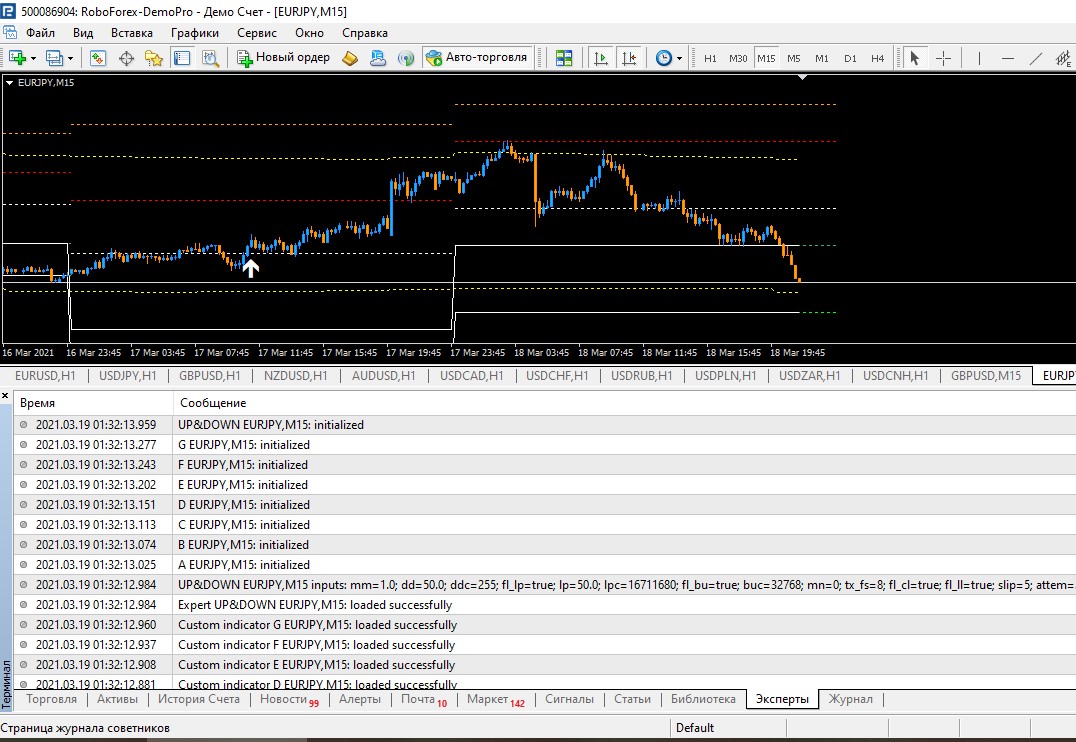Switch to USDRUB,H1 chart tab

[642, 375]
